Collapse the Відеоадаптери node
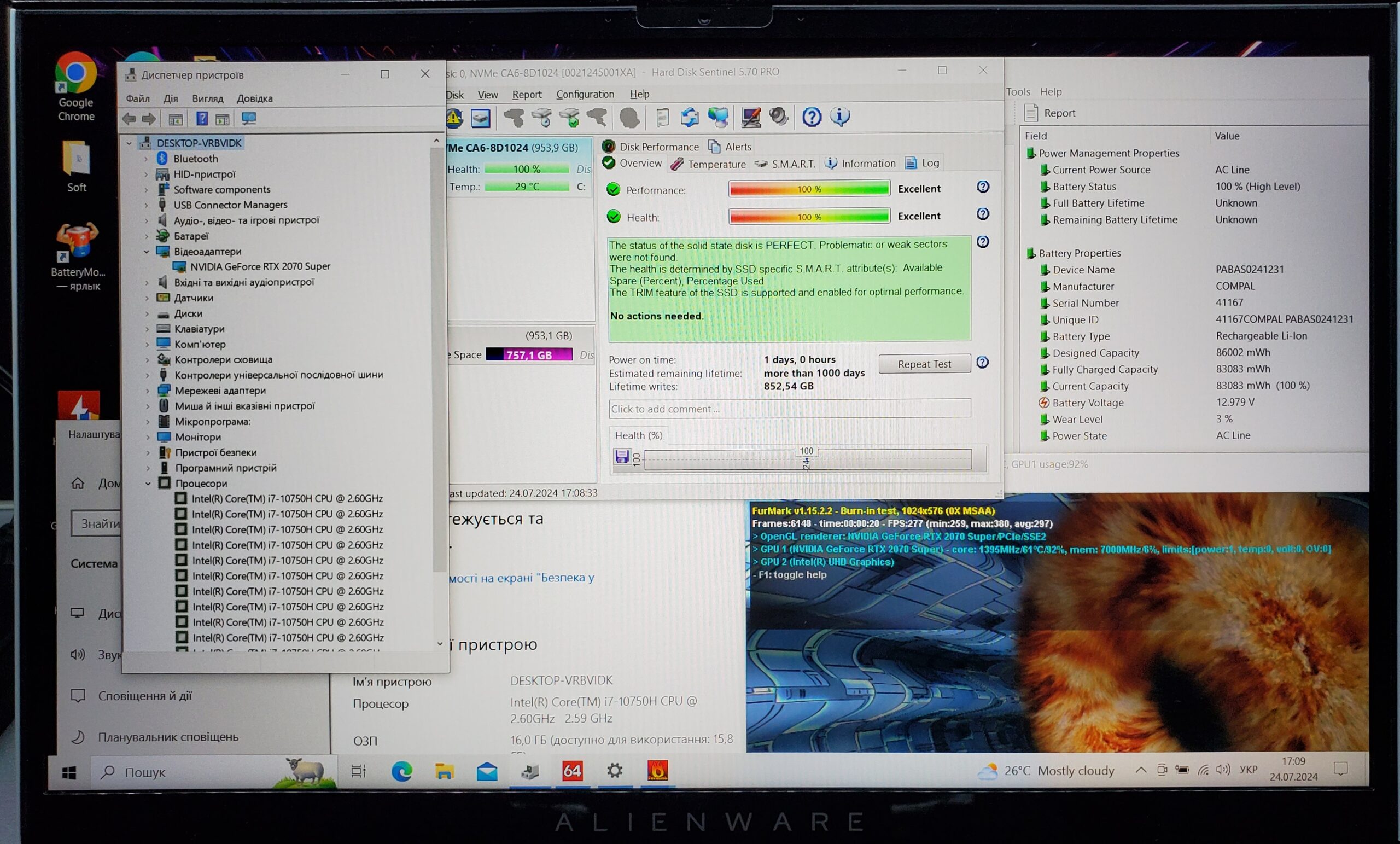 (147, 251)
